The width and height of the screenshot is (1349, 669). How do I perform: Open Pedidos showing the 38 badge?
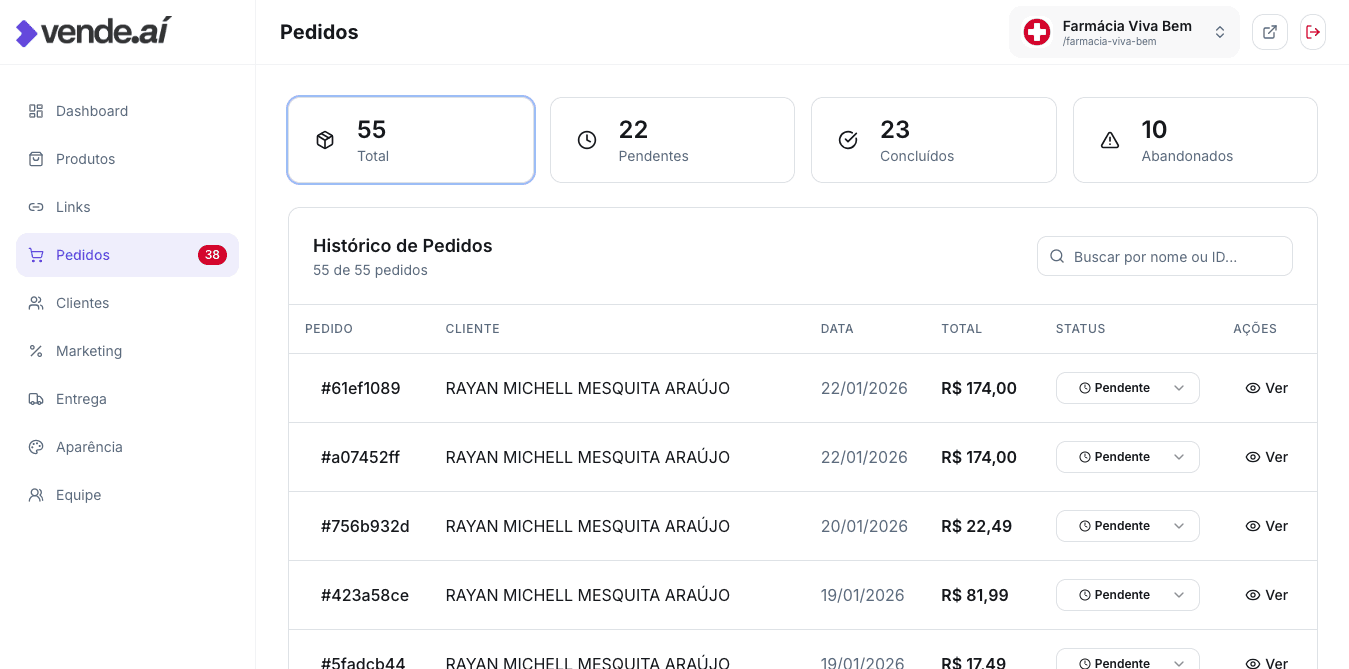pos(127,255)
